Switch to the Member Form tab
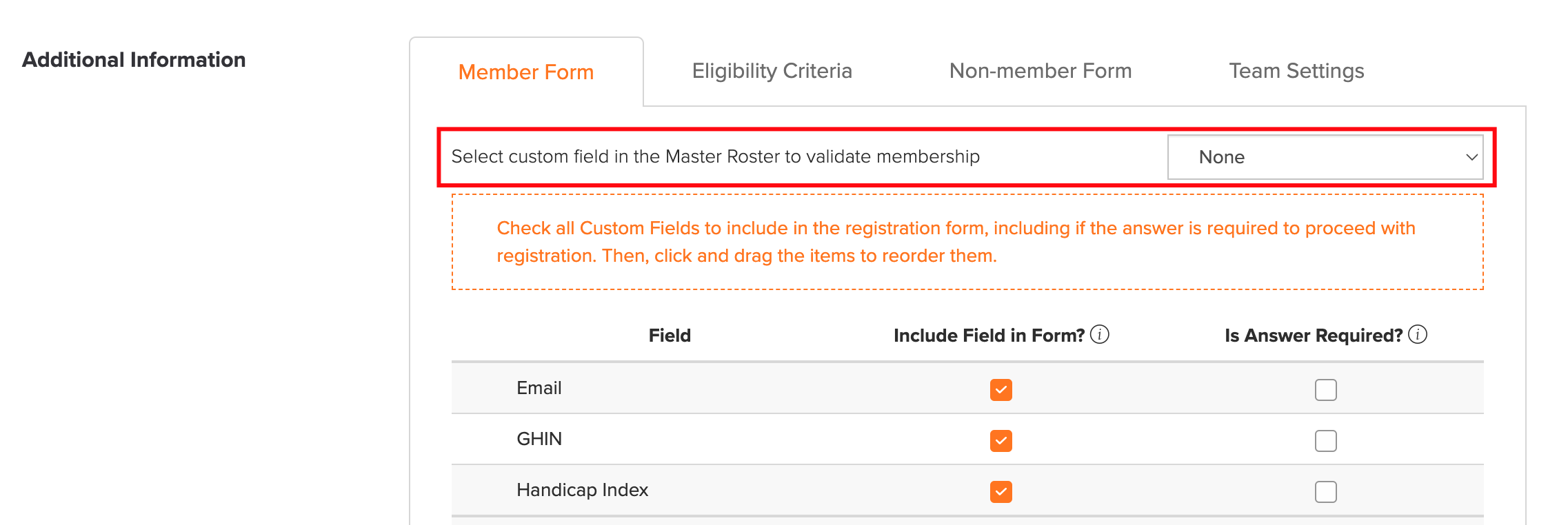Screen dimensions: 1568x525 point(526,72)
